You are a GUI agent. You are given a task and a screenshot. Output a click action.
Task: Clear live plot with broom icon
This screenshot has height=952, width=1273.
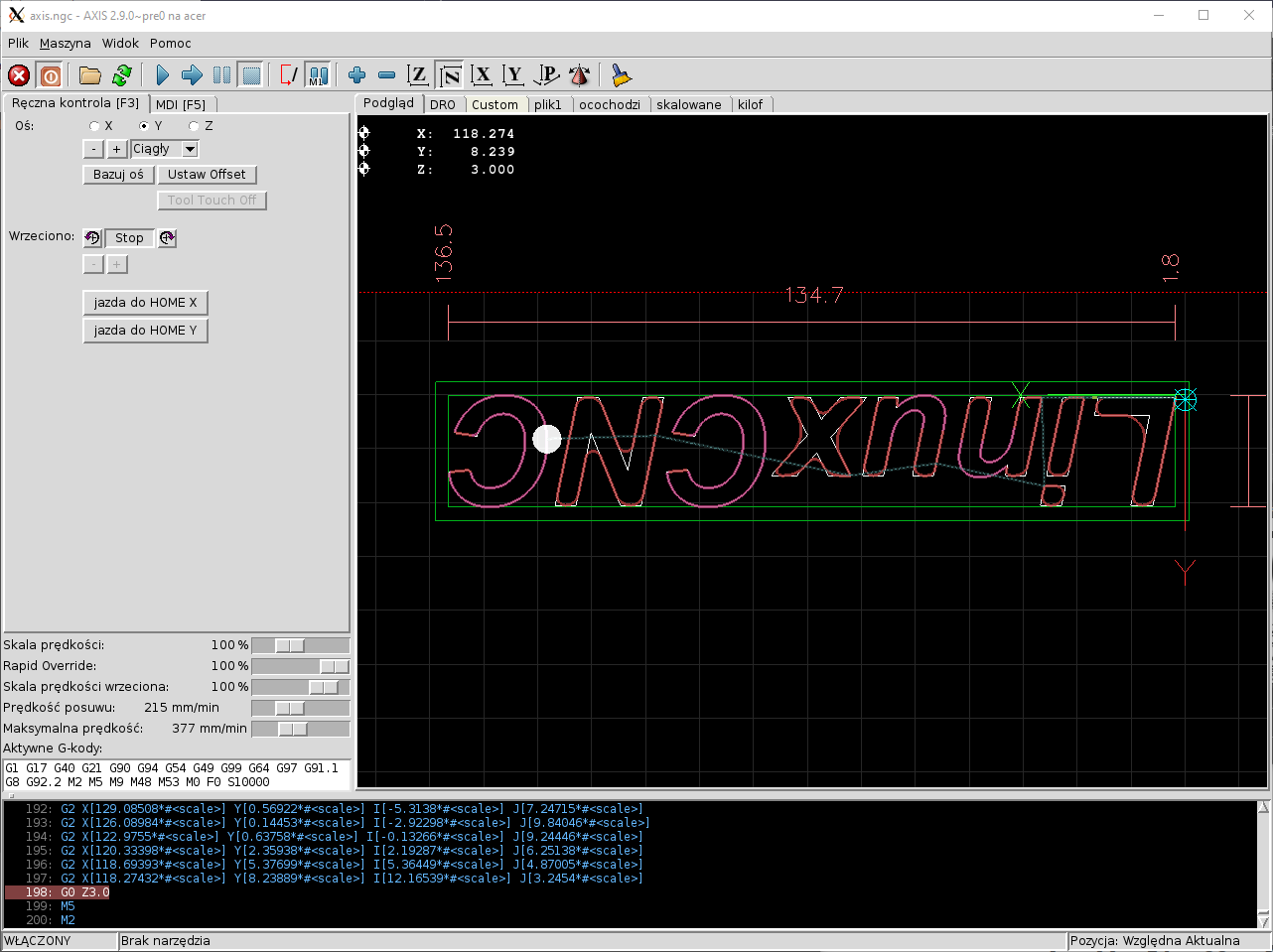pos(621,75)
